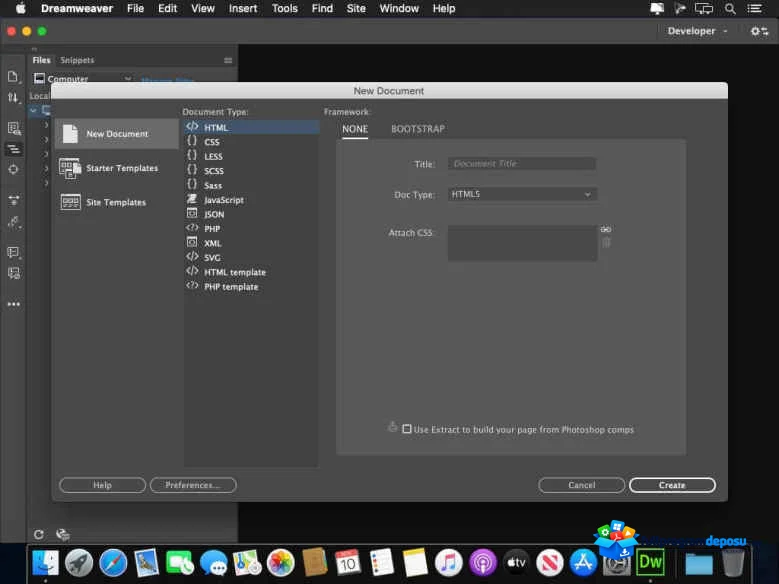Open the Developer workspace dropdown
This screenshot has width=779, height=584.
[697, 31]
